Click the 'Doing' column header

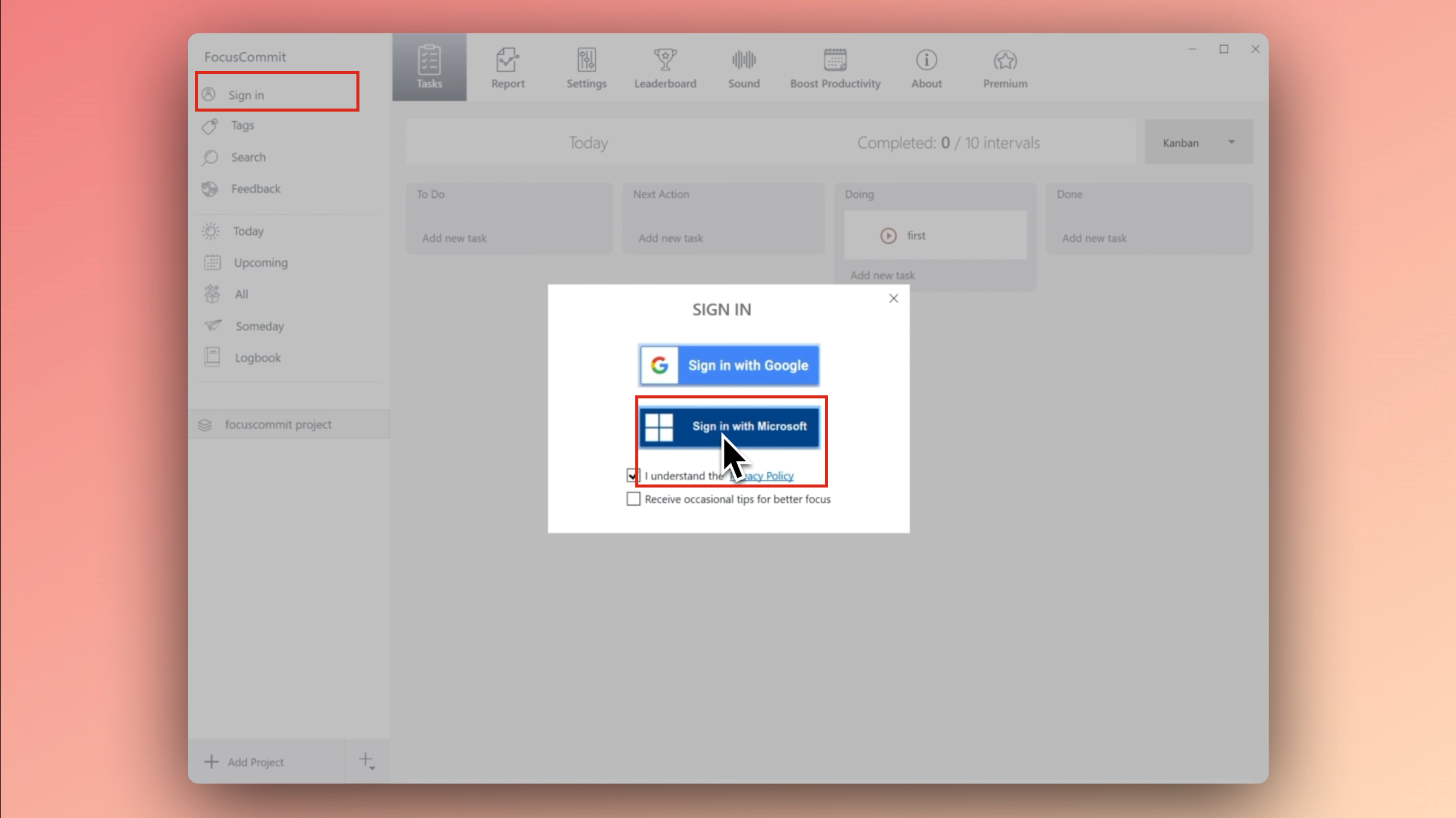[859, 194]
